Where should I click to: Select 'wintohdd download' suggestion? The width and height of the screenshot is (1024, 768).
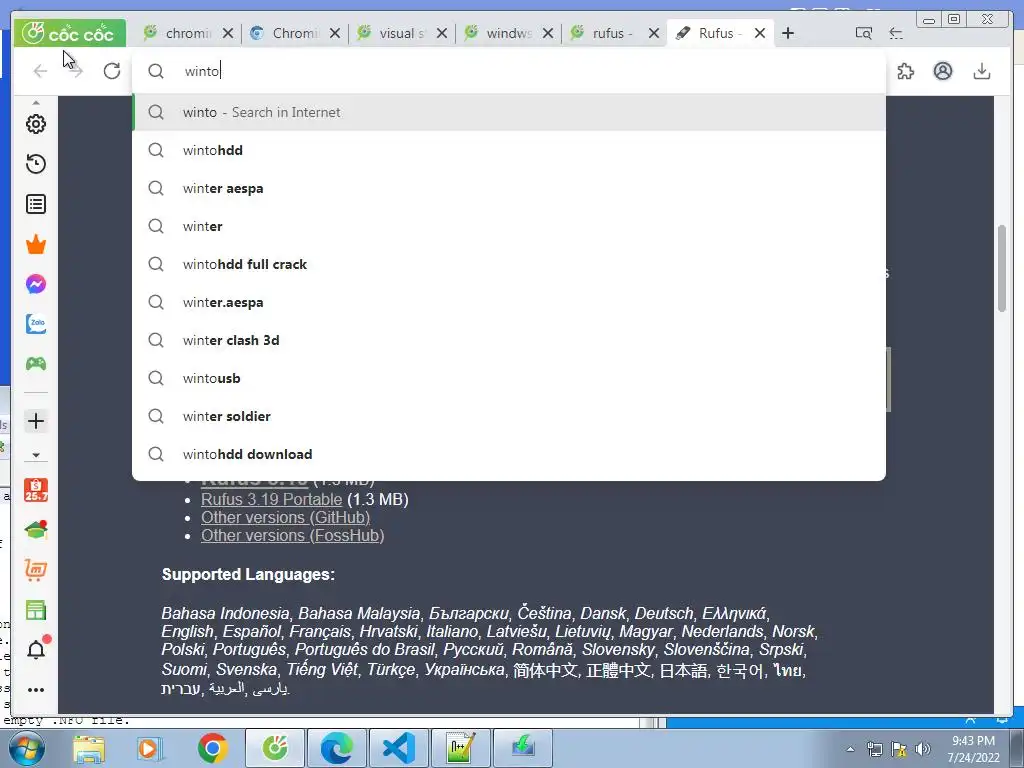coord(509,454)
